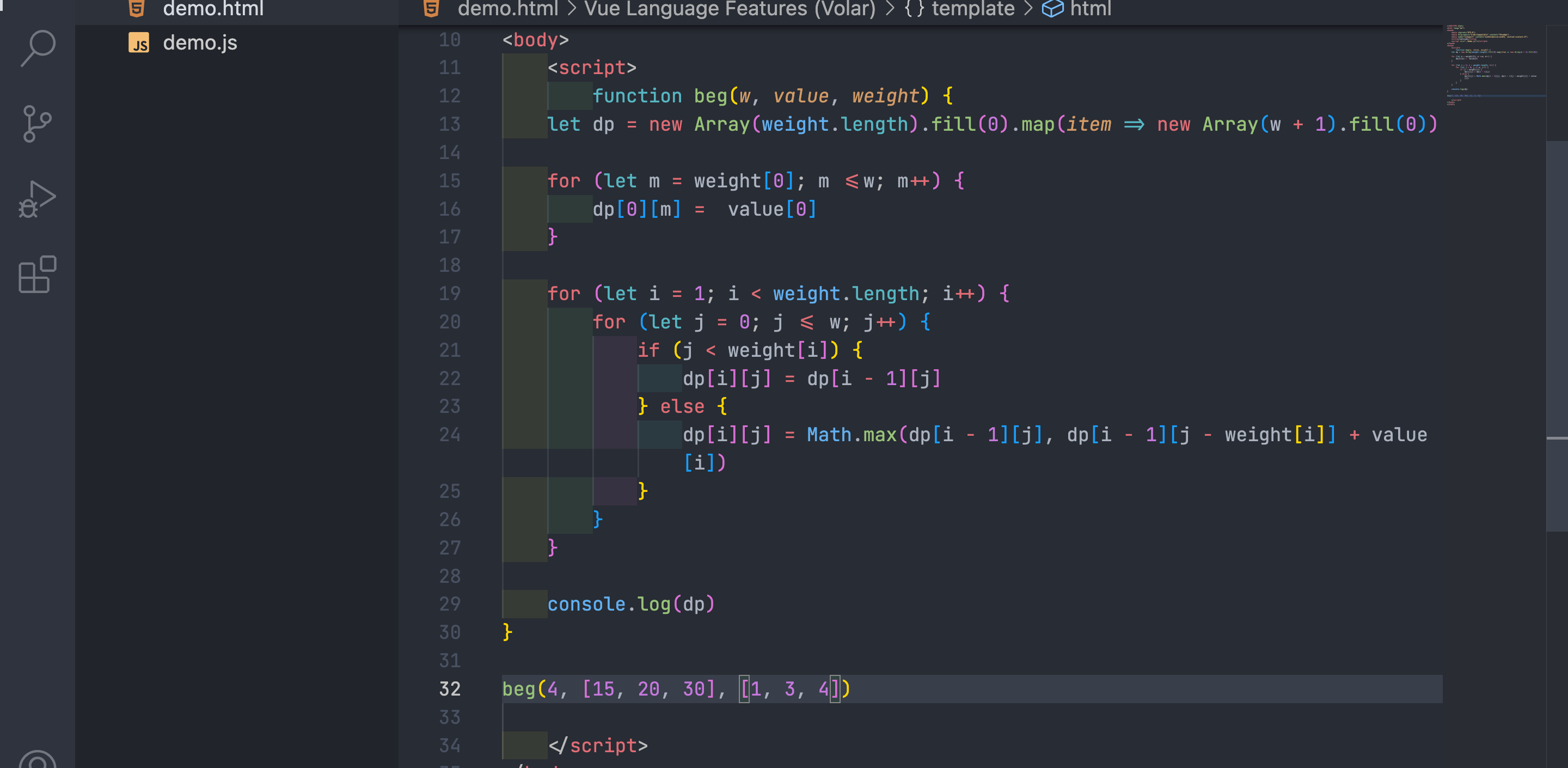The height and width of the screenshot is (768, 1568).
Task: Expand the template breadcrumb dropdown
Action: (x=973, y=9)
